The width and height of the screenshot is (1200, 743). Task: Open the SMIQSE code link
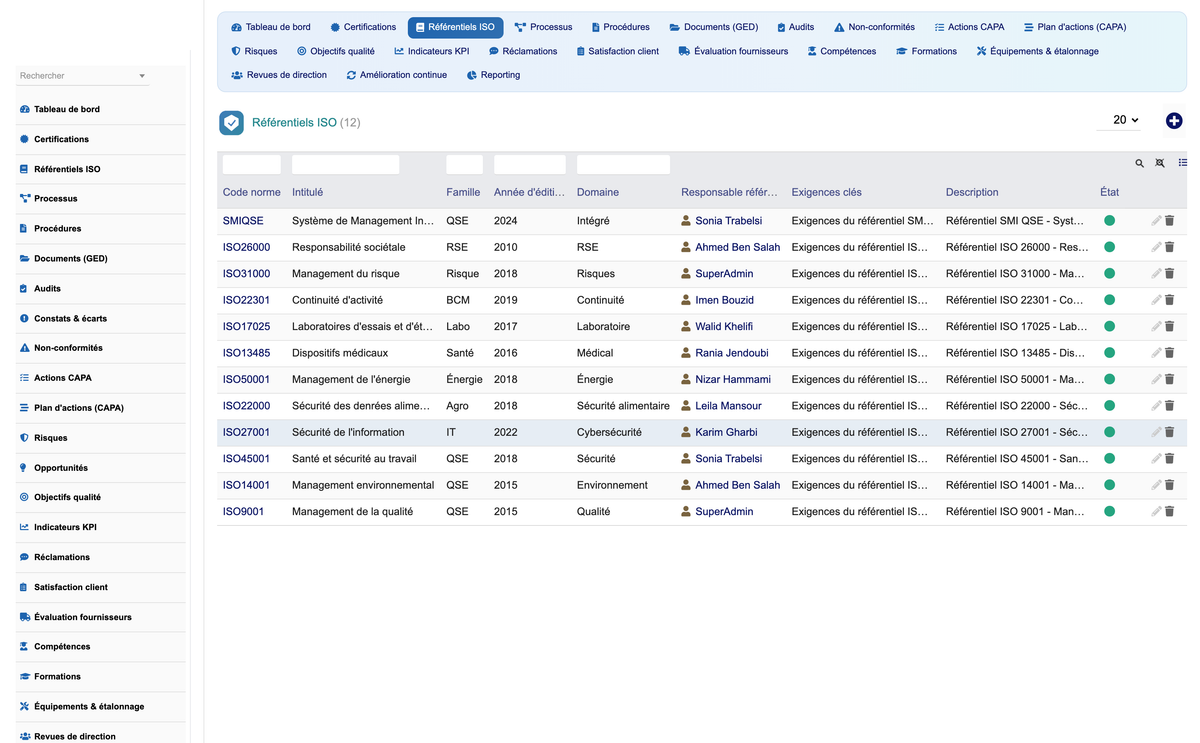click(243, 221)
